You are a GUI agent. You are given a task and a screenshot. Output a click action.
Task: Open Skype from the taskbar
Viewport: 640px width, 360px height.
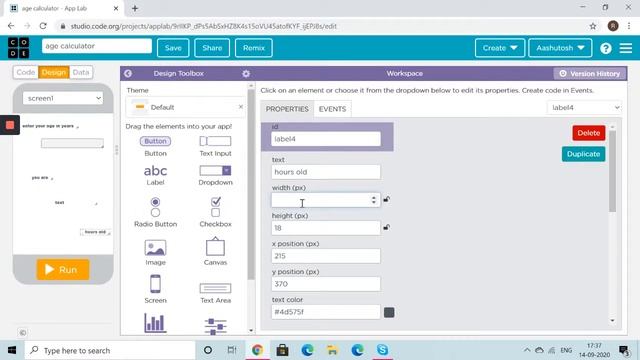coord(382,350)
